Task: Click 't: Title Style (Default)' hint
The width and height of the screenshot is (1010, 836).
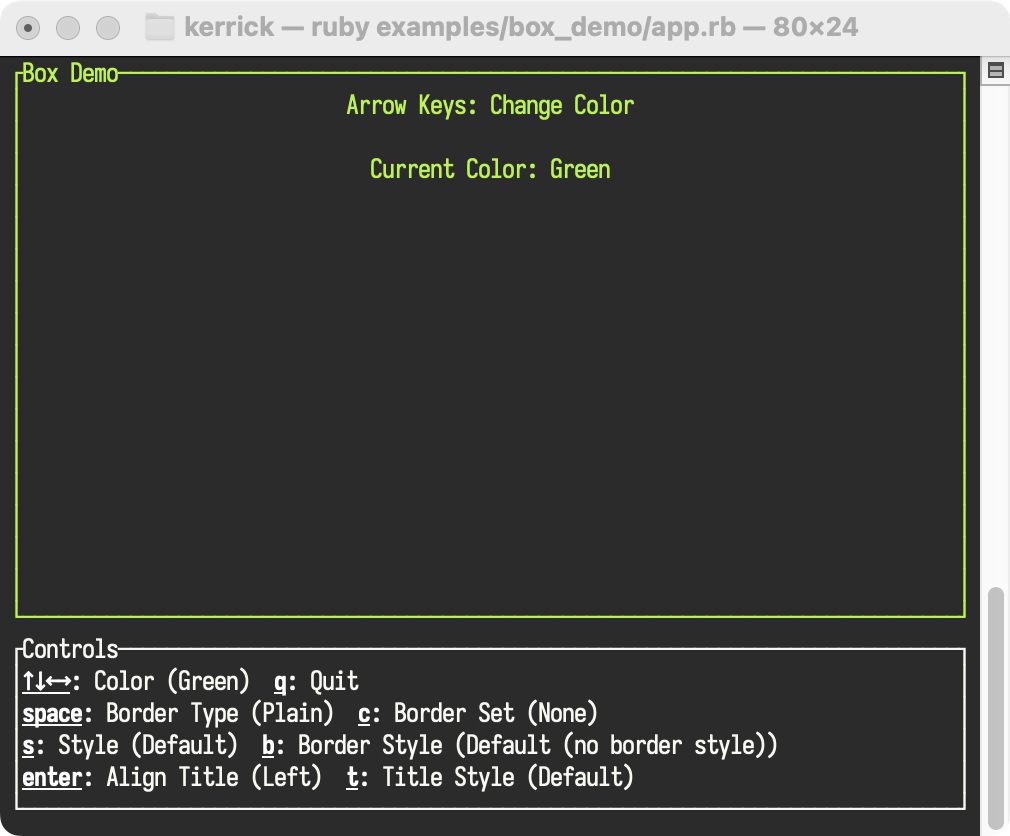Action: (490, 777)
